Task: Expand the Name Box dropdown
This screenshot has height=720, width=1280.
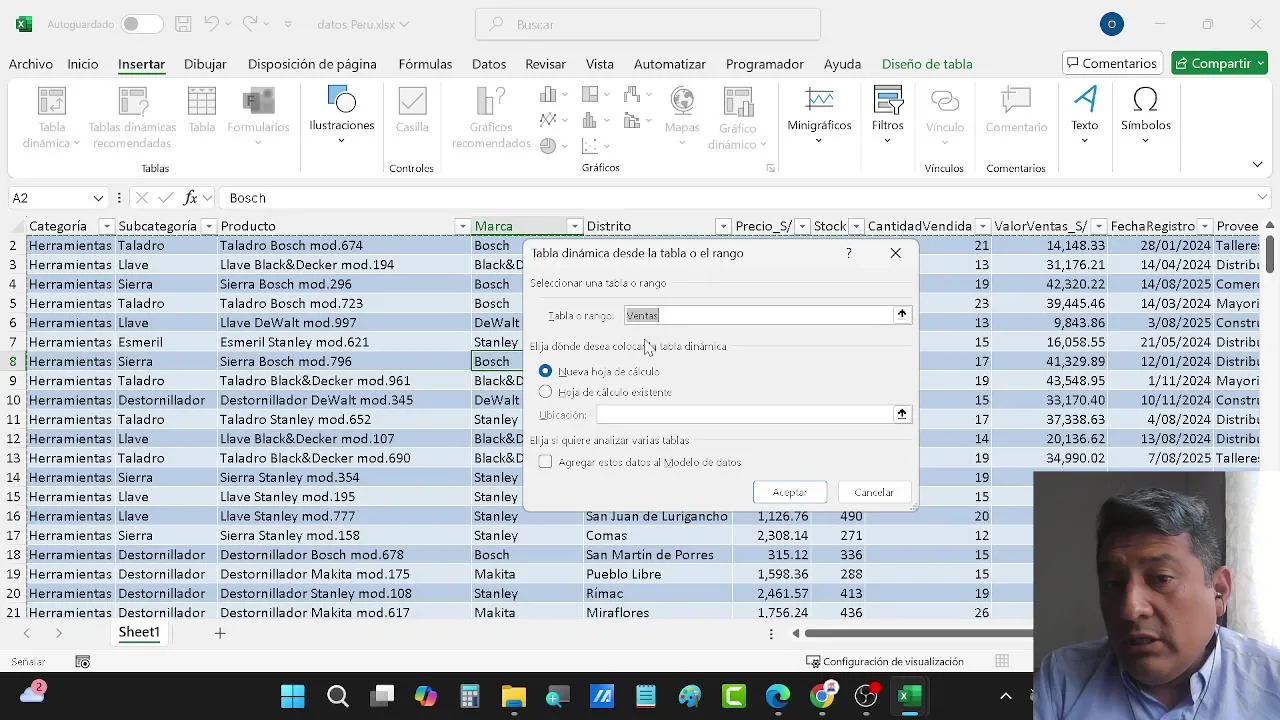Action: pyautogui.click(x=98, y=198)
